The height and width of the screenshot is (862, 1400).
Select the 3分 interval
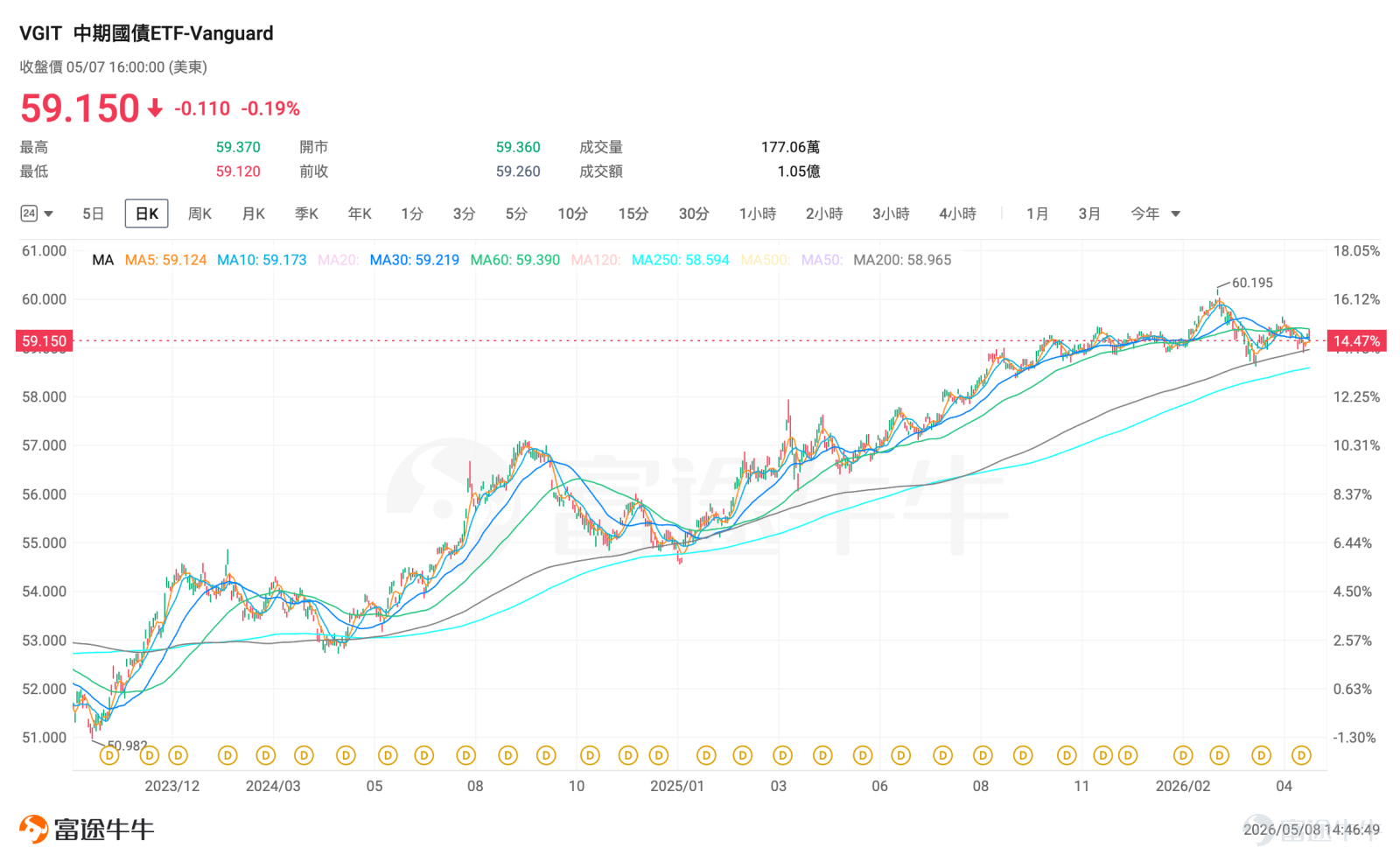(x=465, y=214)
